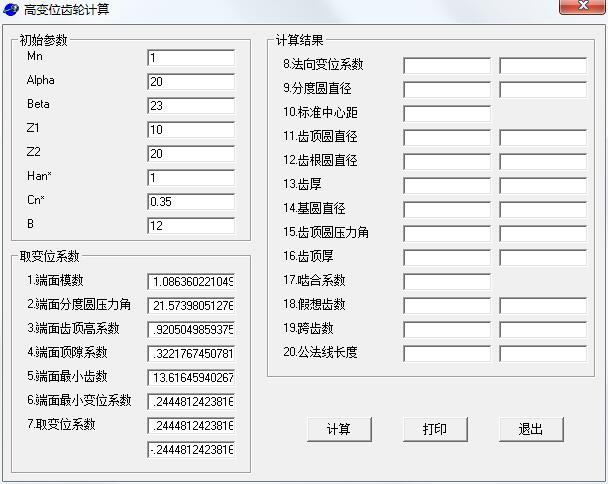Click the 10.标准中心距 result field
The height and width of the screenshot is (484, 608).
pos(447,114)
